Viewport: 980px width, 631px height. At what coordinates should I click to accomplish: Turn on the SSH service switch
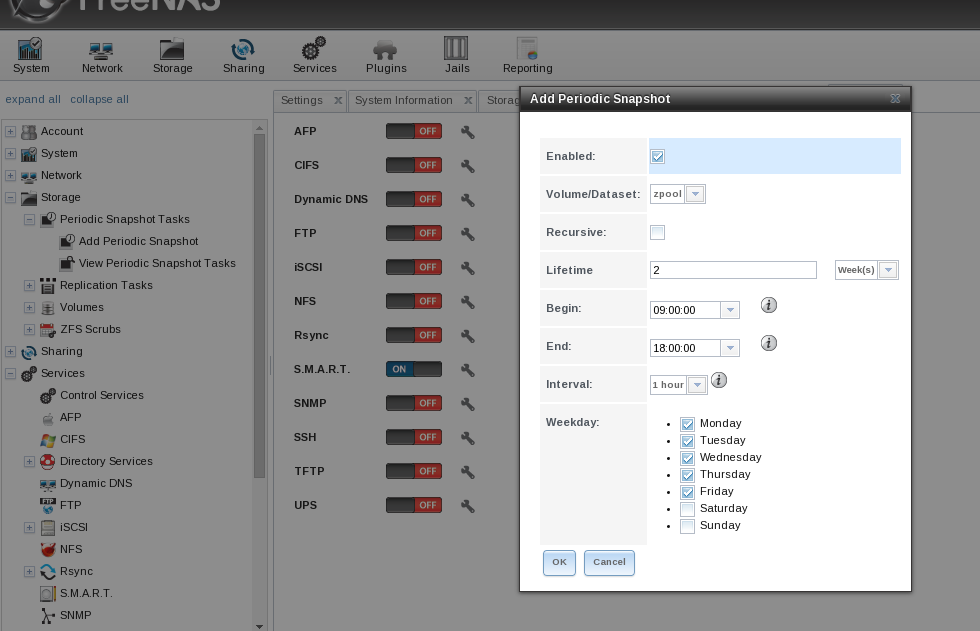tap(414, 437)
